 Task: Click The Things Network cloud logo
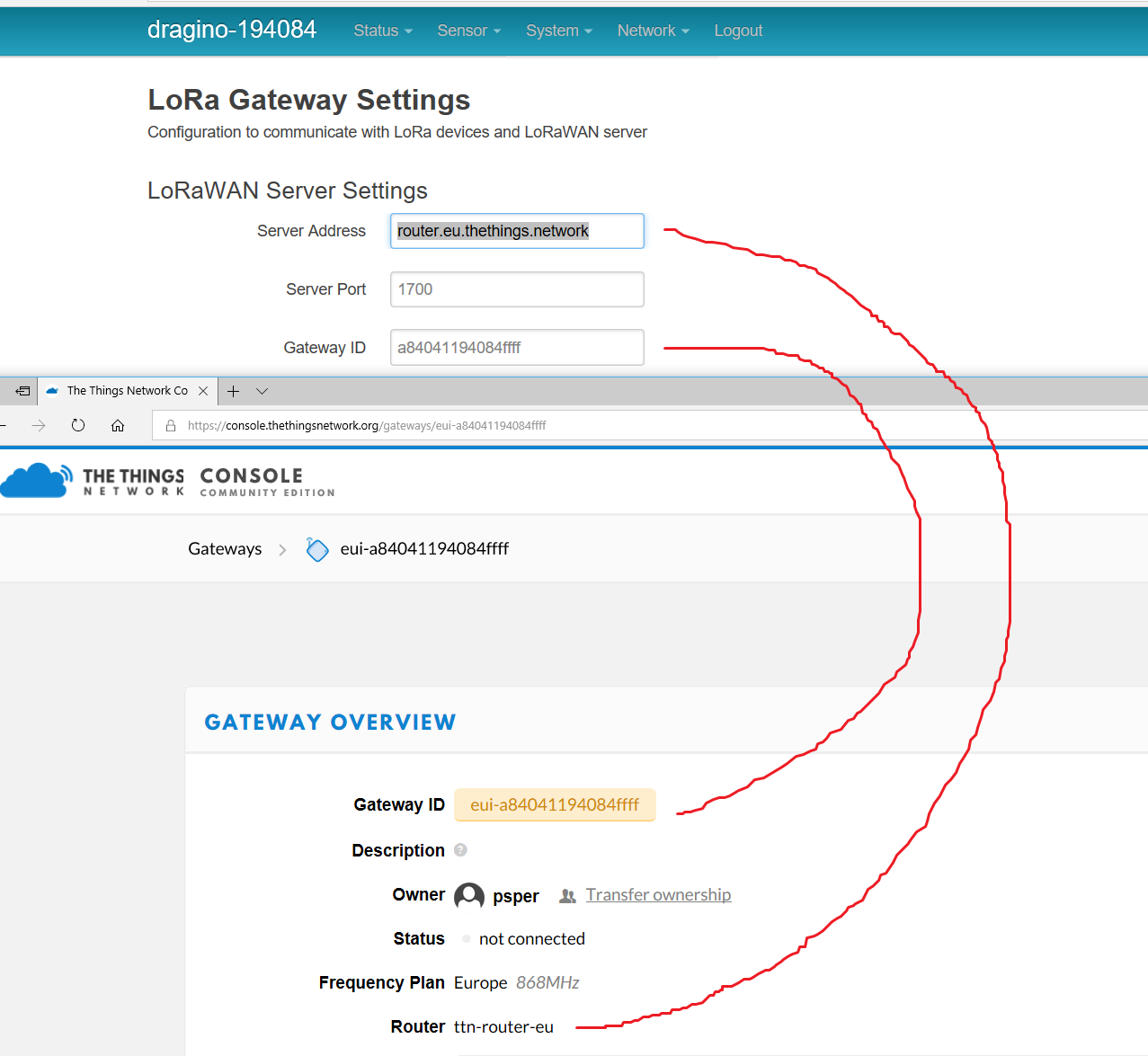click(x=37, y=480)
